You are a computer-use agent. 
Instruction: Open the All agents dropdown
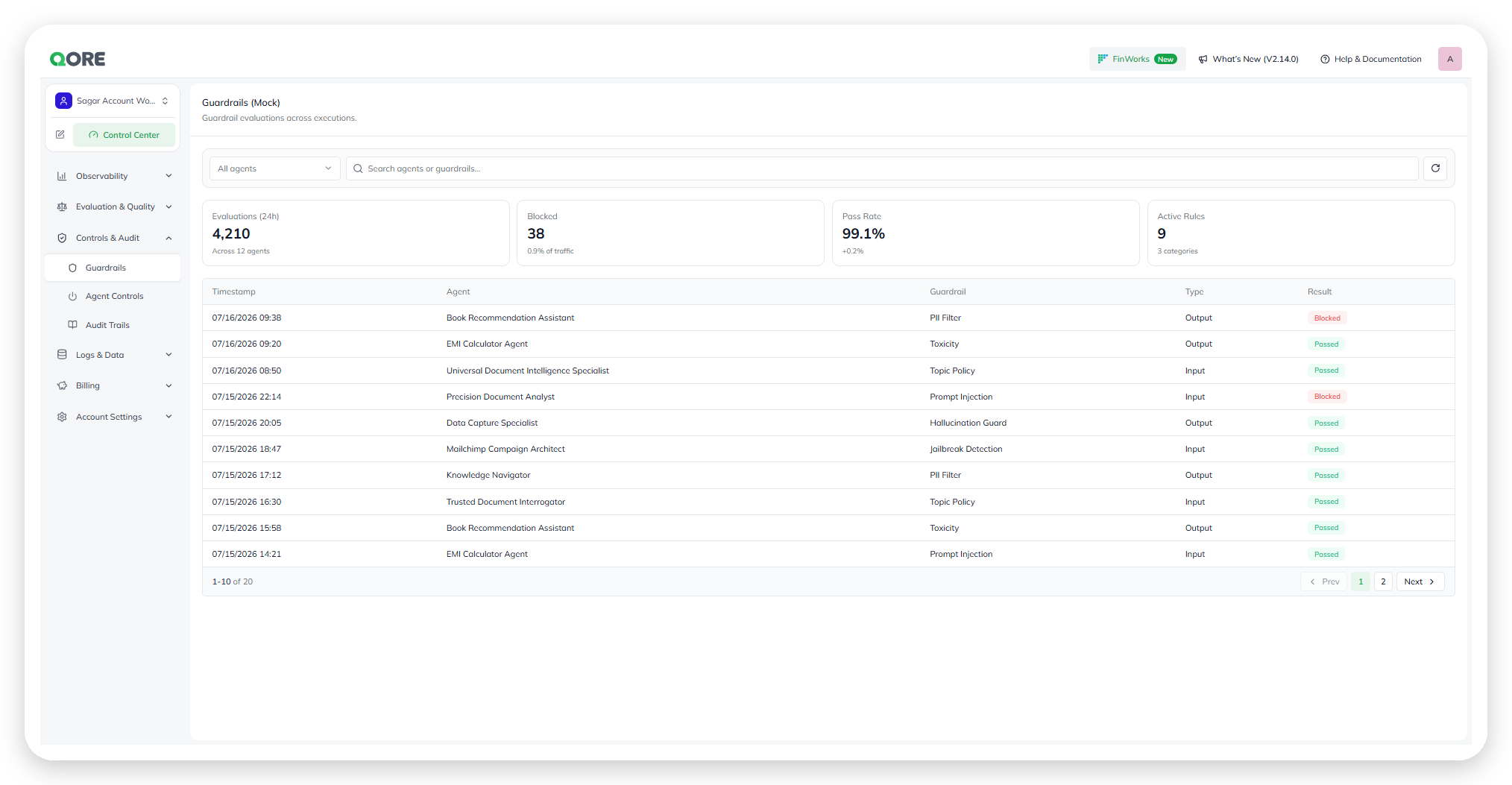click(274, 168)
